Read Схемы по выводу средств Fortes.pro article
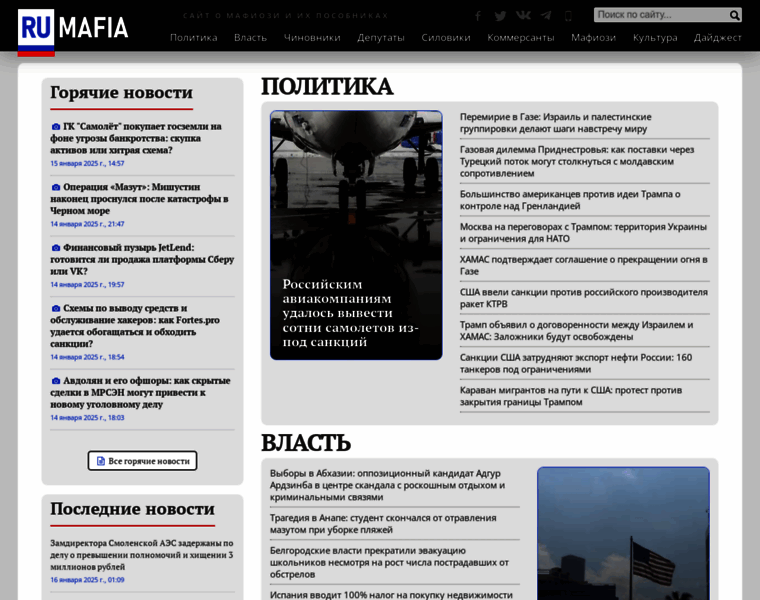Screen dimensions: 760x600 tap(135, 326)
